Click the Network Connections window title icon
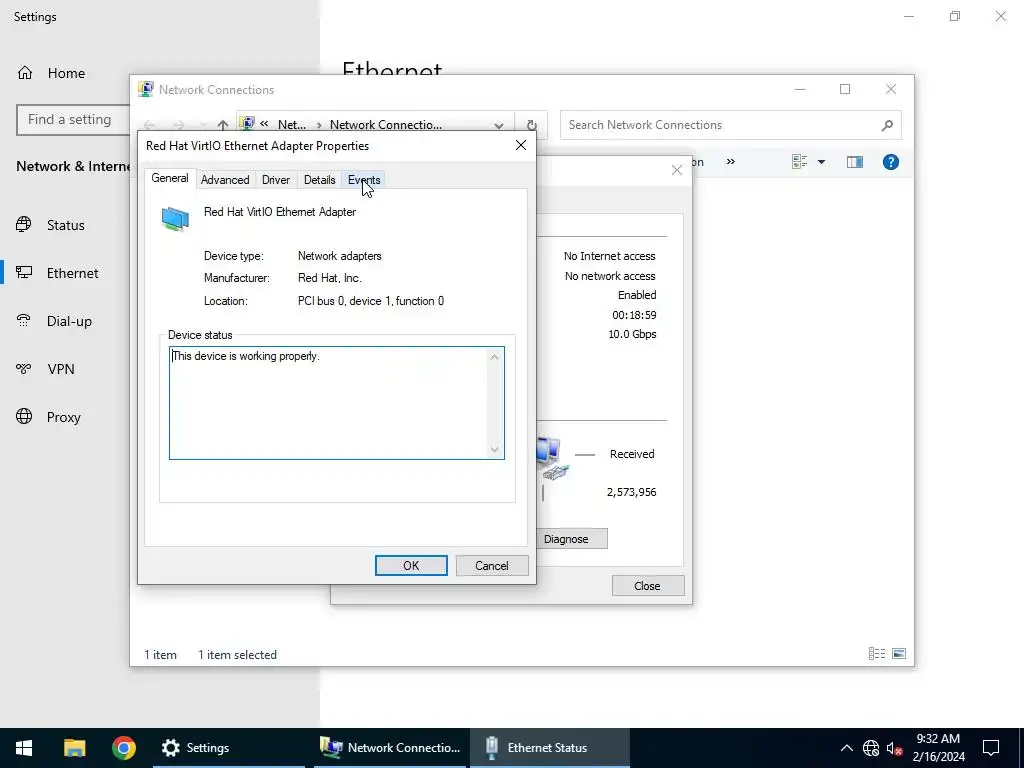The height and width of the screenshot is (768, 1024). (x=146, y=89)
